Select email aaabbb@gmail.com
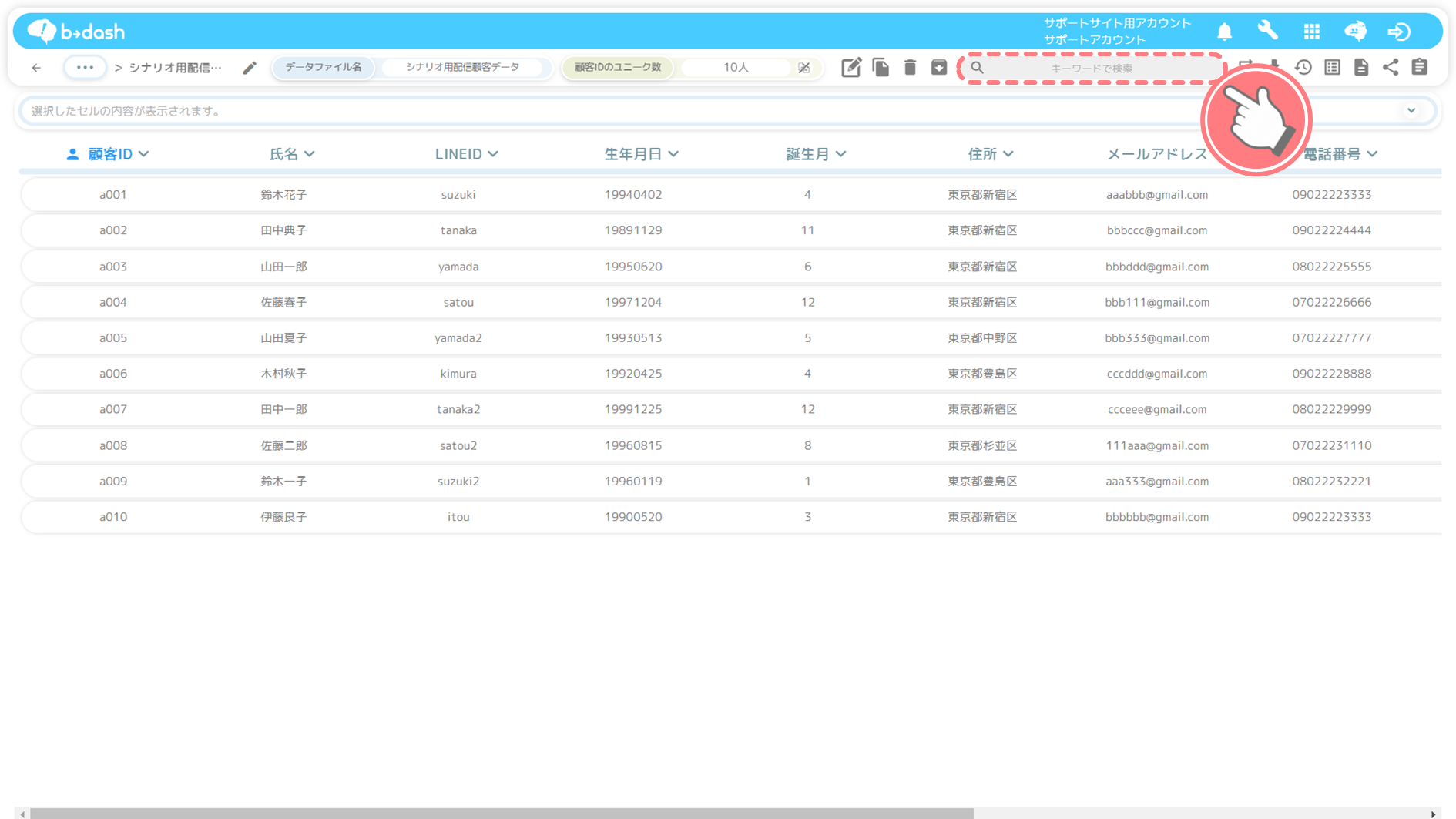Image resolution: width=1456 pixels, height=819 pixels. point(1157,195)
